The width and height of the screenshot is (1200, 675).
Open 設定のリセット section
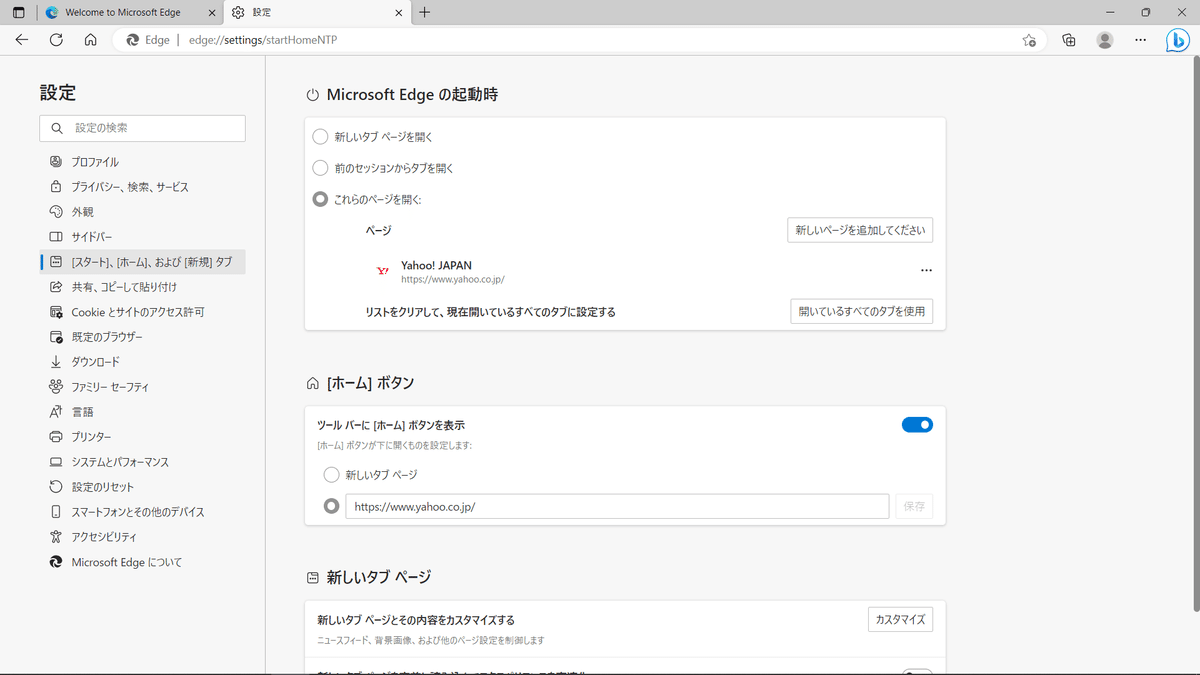[142, 487]
